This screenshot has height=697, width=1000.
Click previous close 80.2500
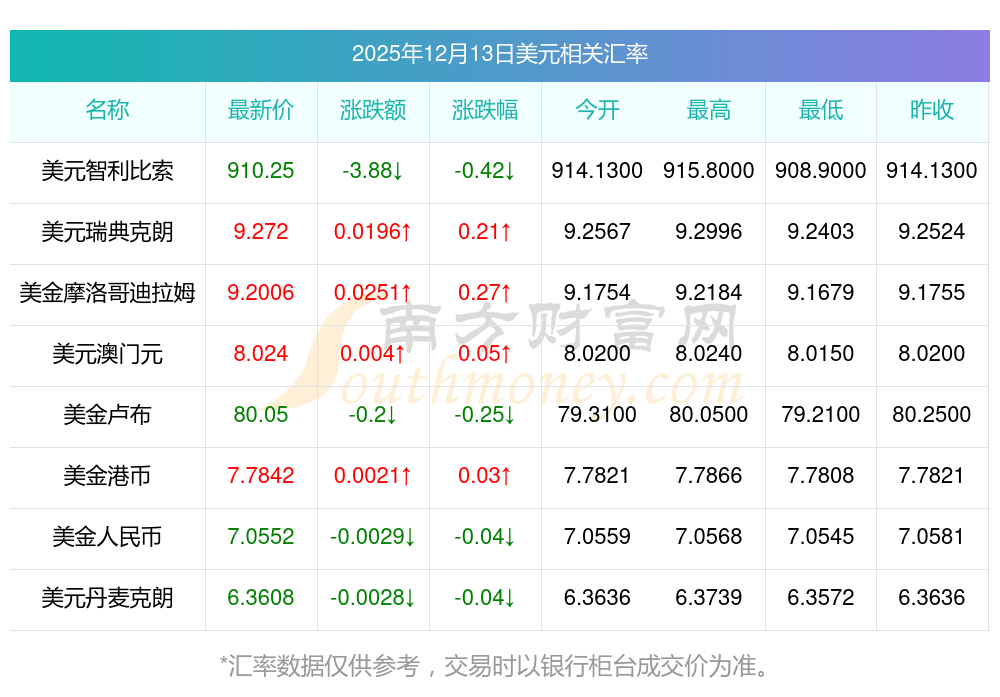pos(931,415)
